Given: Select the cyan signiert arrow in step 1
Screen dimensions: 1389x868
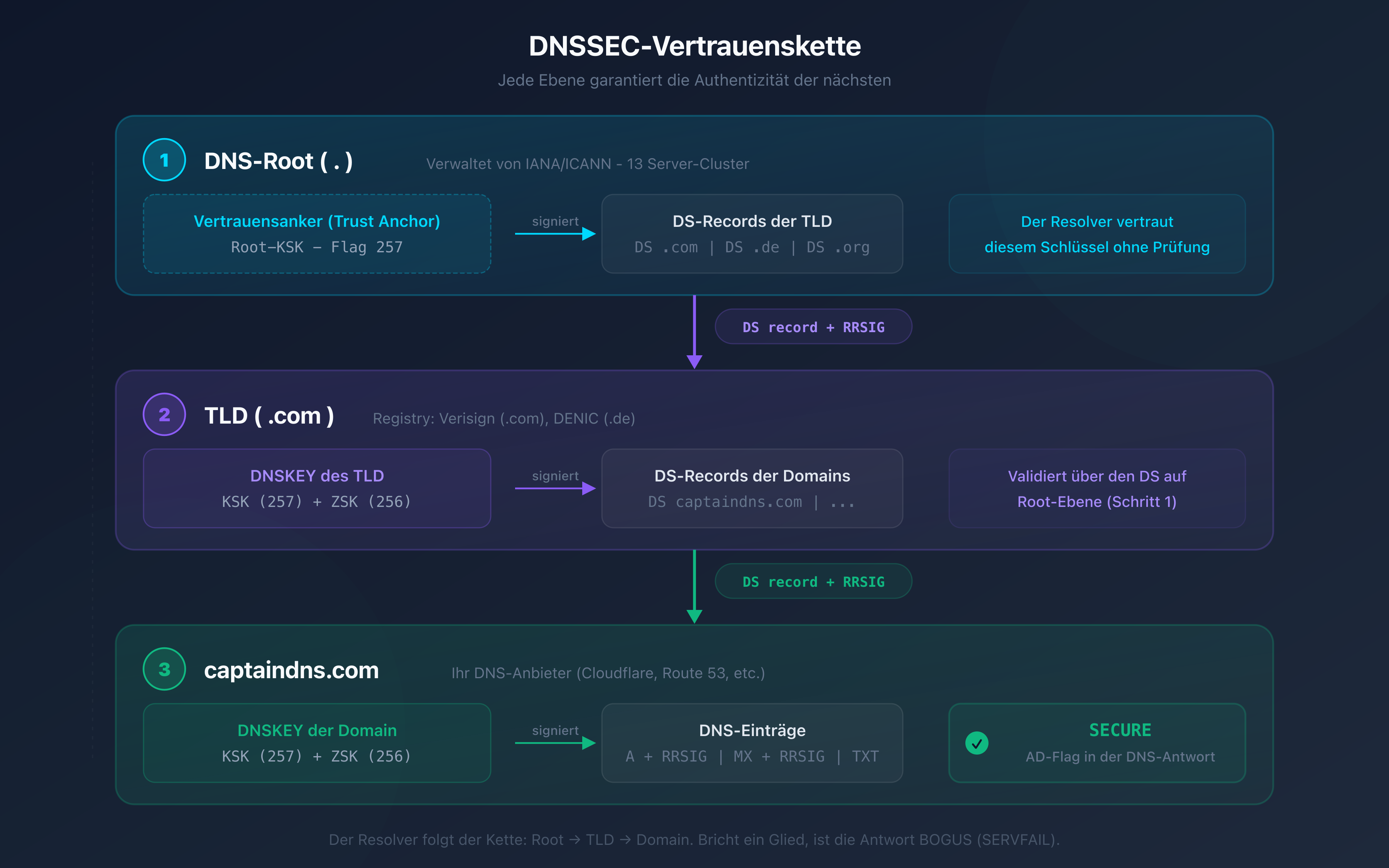Looking at the screenshot, I should click(x=554, y=234).
